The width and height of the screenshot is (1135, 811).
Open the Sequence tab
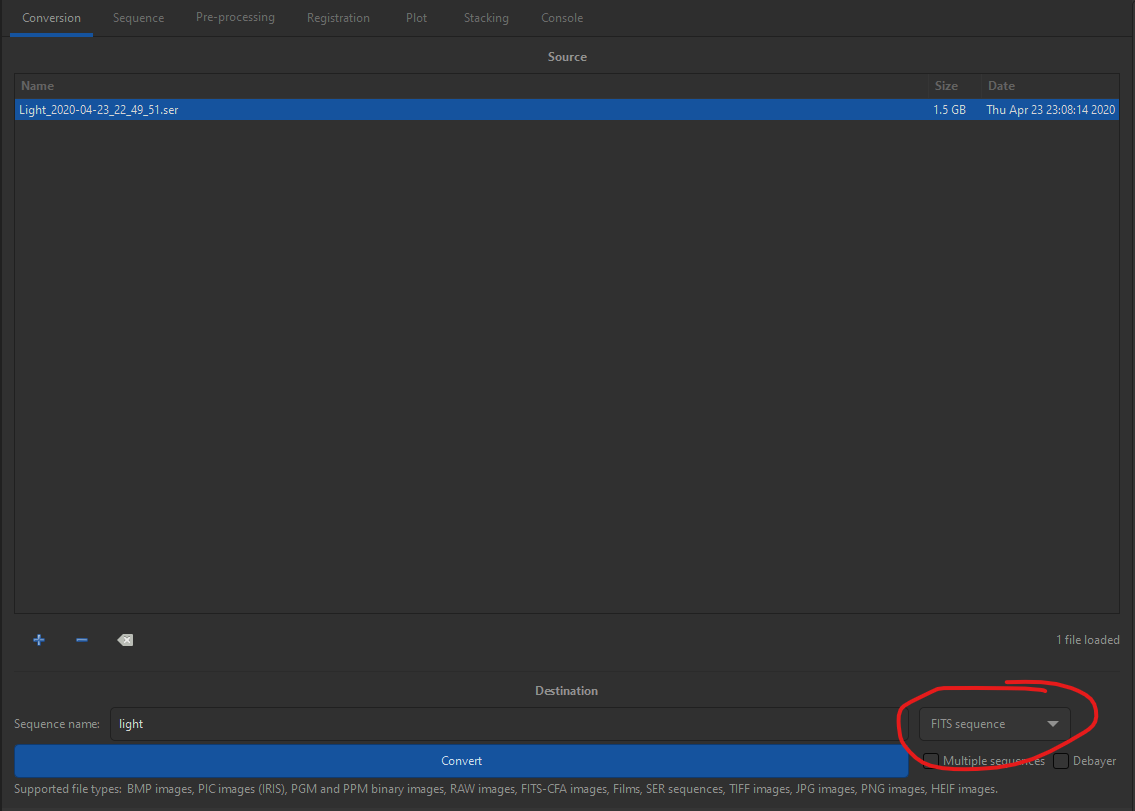(x=138, y=18)
